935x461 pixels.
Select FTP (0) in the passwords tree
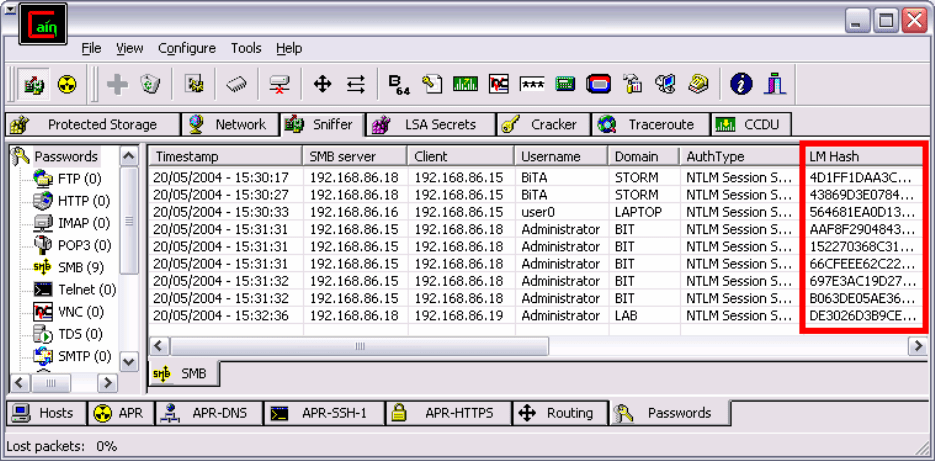[x=79, y=178]
